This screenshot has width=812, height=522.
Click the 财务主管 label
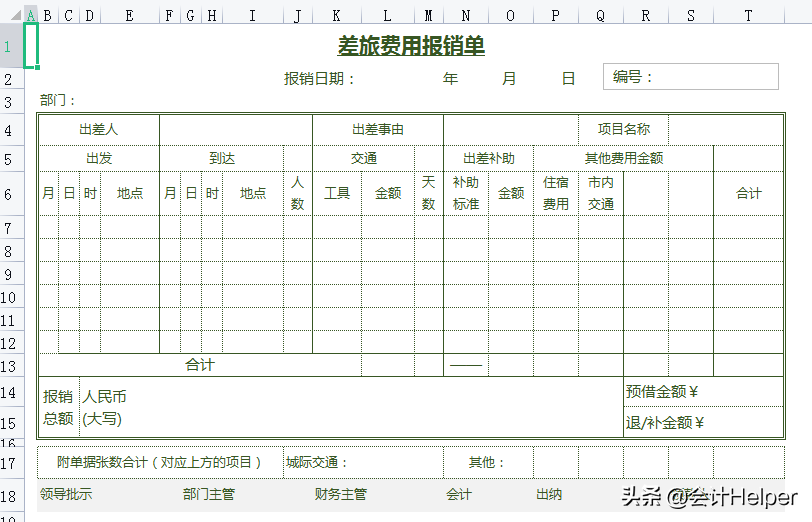pos(340,495)
